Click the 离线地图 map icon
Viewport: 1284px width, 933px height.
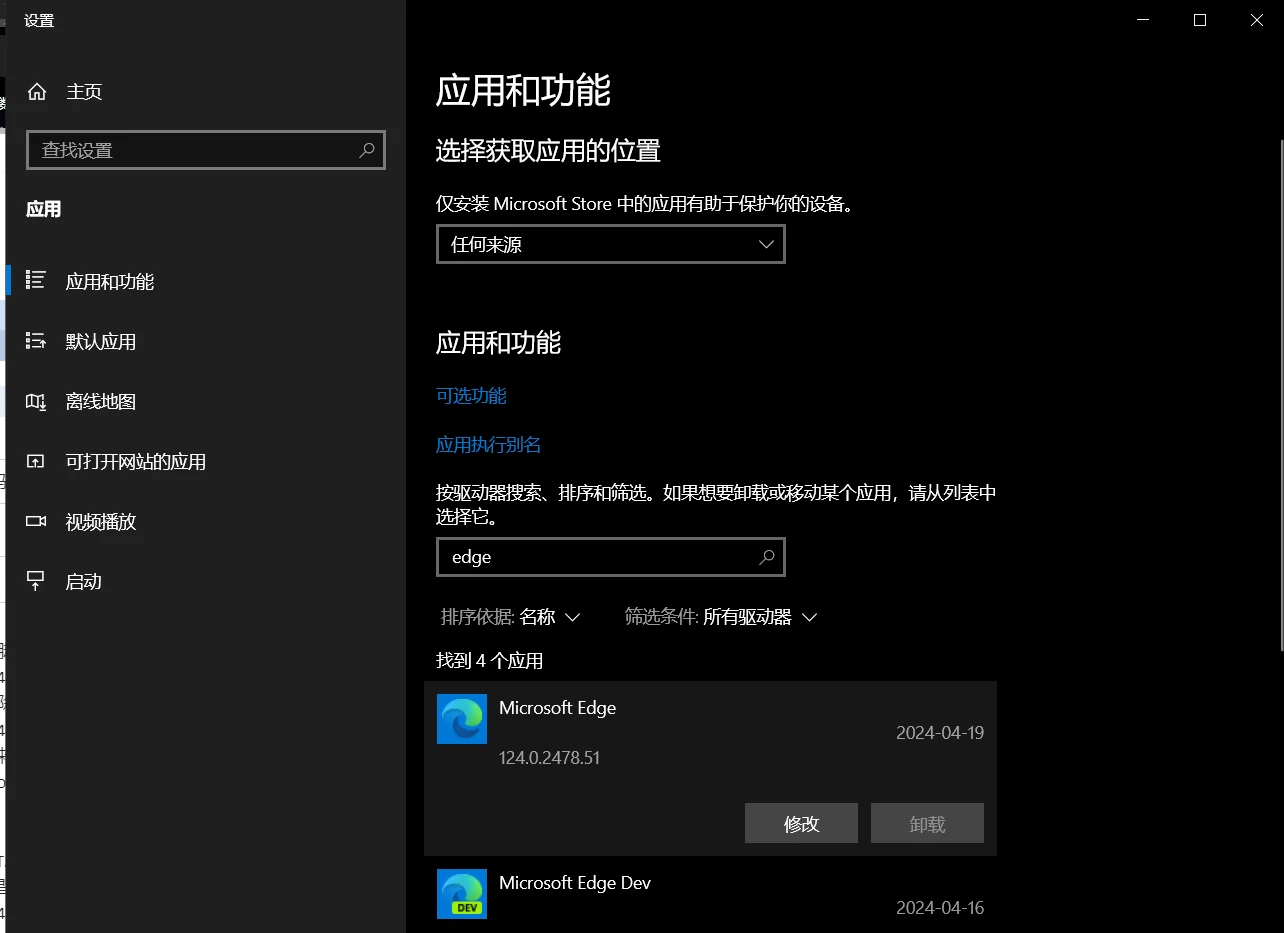pos(36,401)
